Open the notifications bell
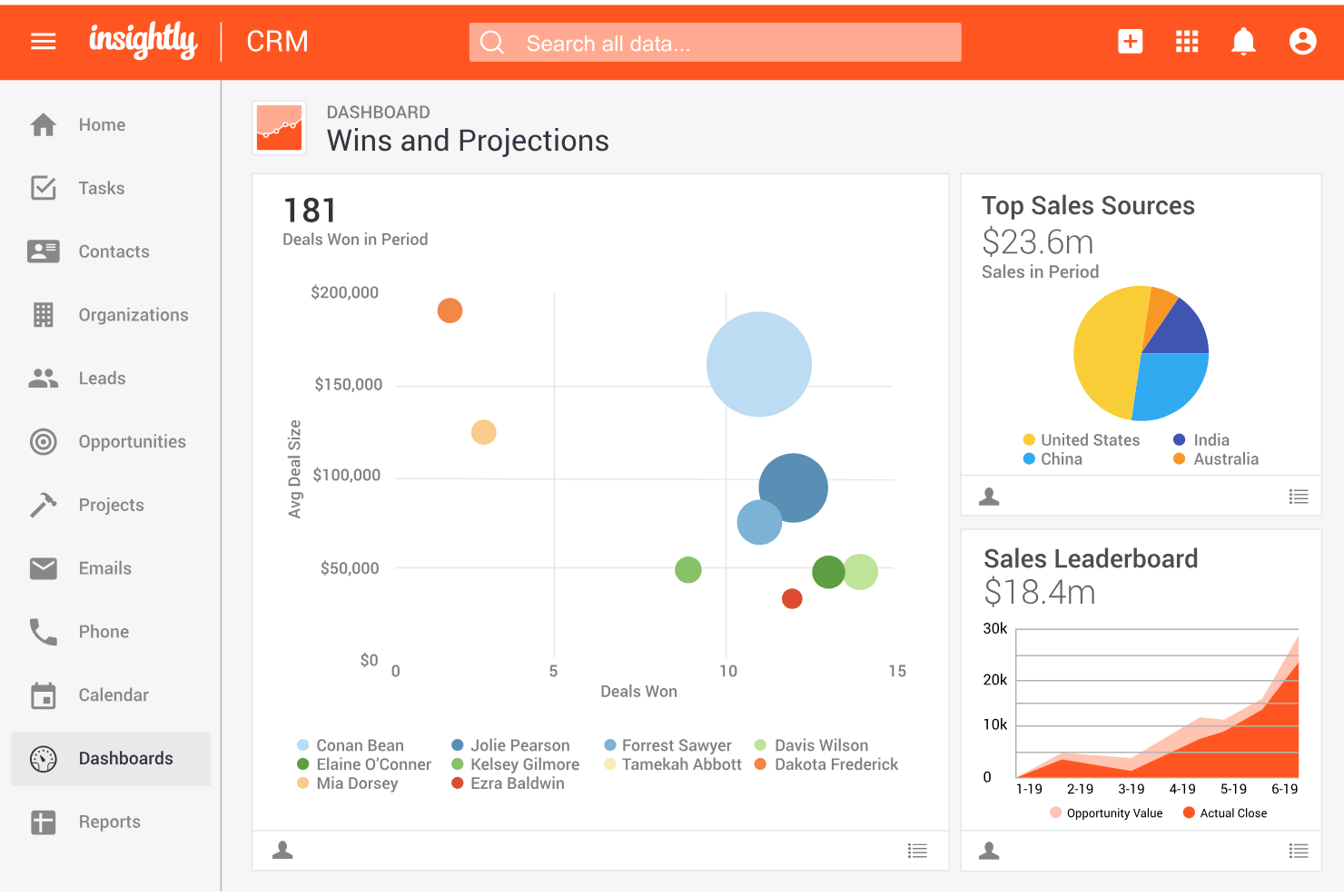Viewport: 1344px width, 896px height. click(x=1243, y=41)
